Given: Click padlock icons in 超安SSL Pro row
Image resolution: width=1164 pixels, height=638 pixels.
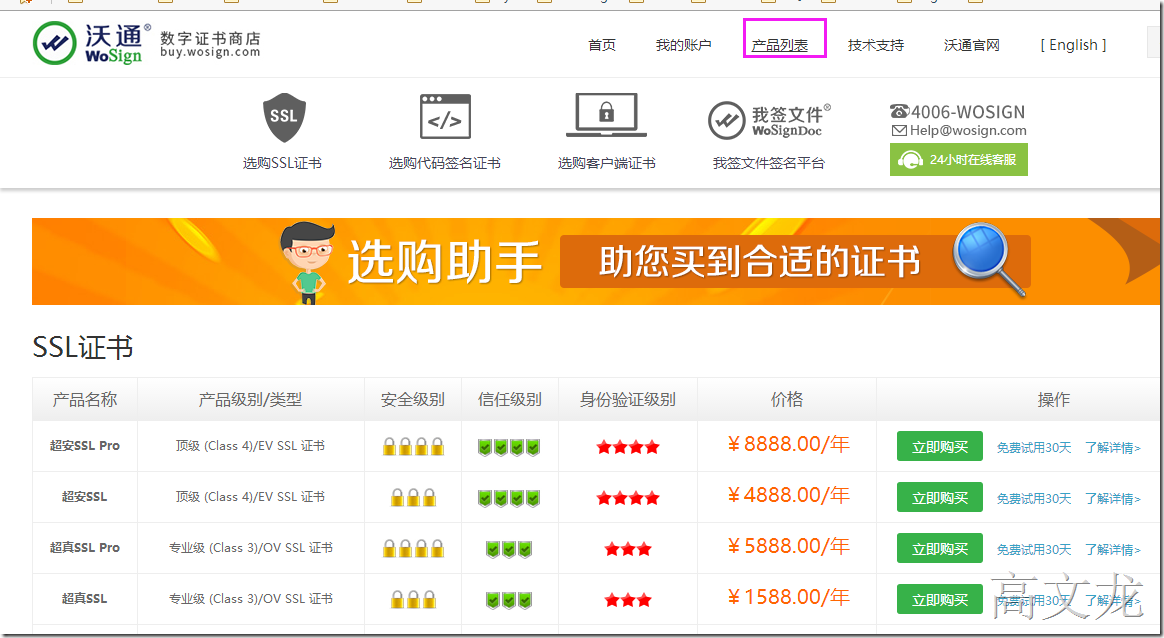Looking at the screenshot, I should click(413, 446).
